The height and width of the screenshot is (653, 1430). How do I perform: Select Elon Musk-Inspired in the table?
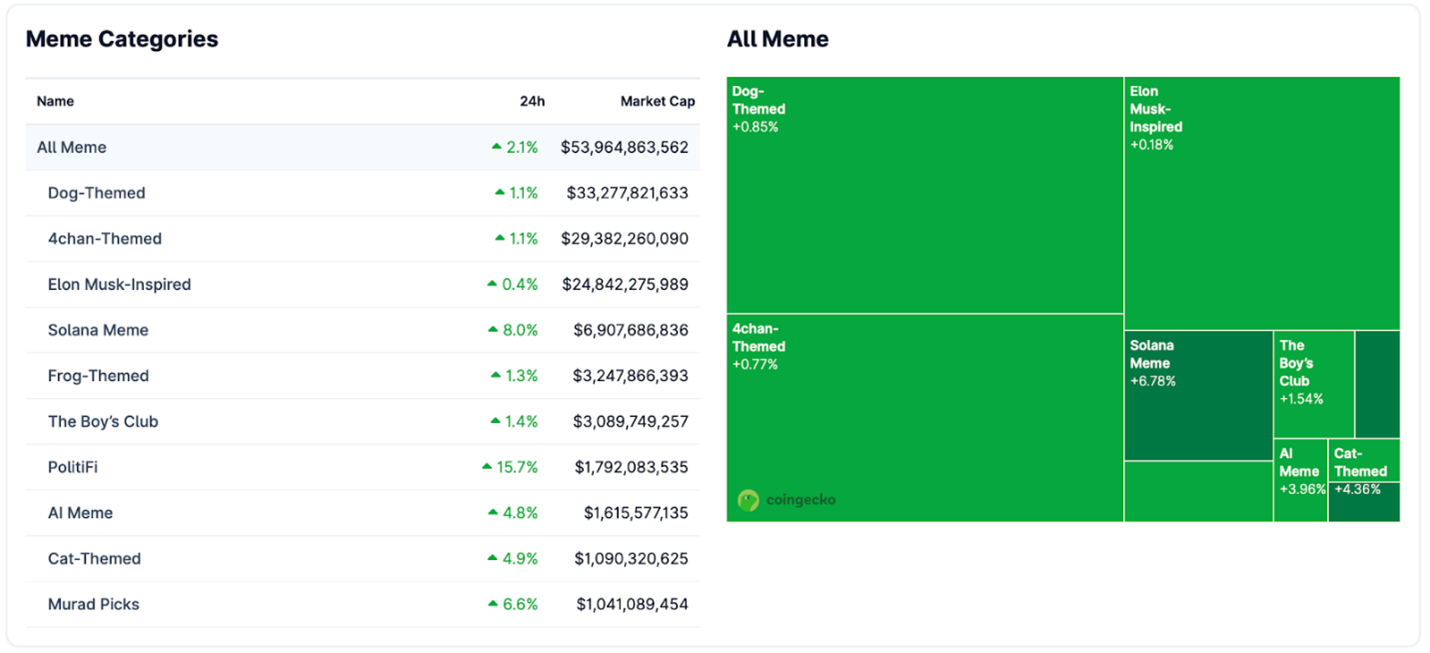pos(119,285)
